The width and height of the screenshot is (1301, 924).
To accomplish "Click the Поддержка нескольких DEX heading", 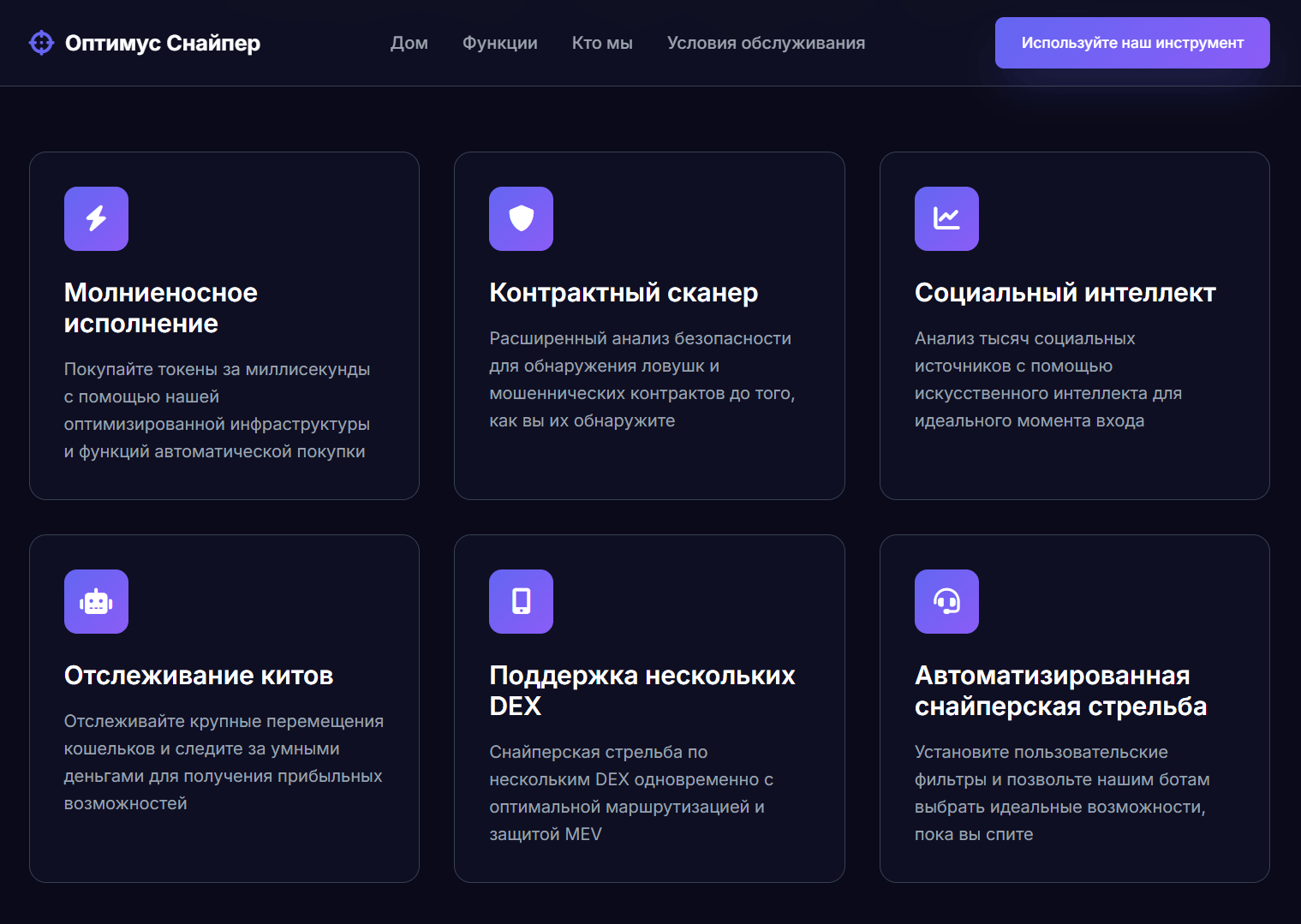I will (x=642, y=690).
